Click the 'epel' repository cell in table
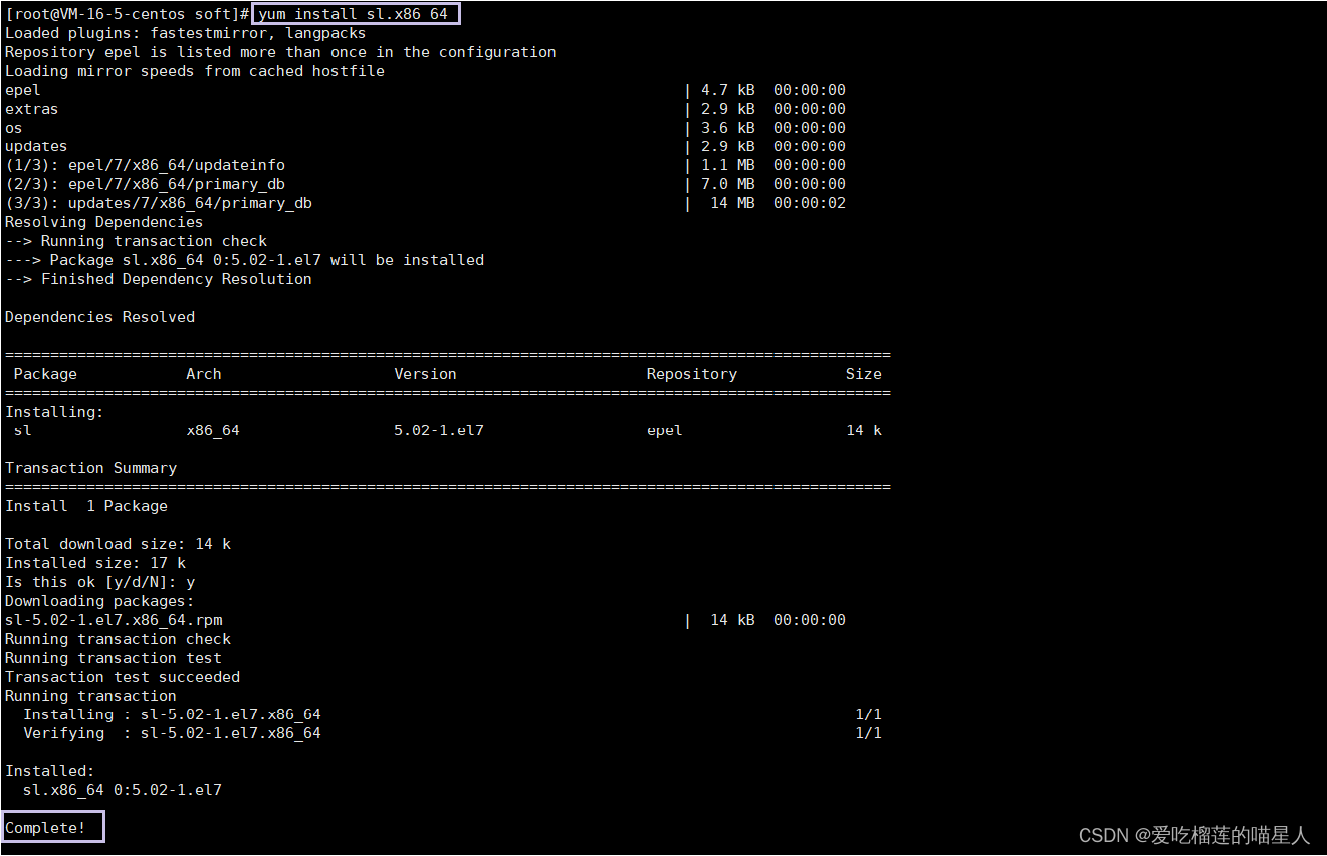The image size is (1327, 856). (x=665, y=430)
